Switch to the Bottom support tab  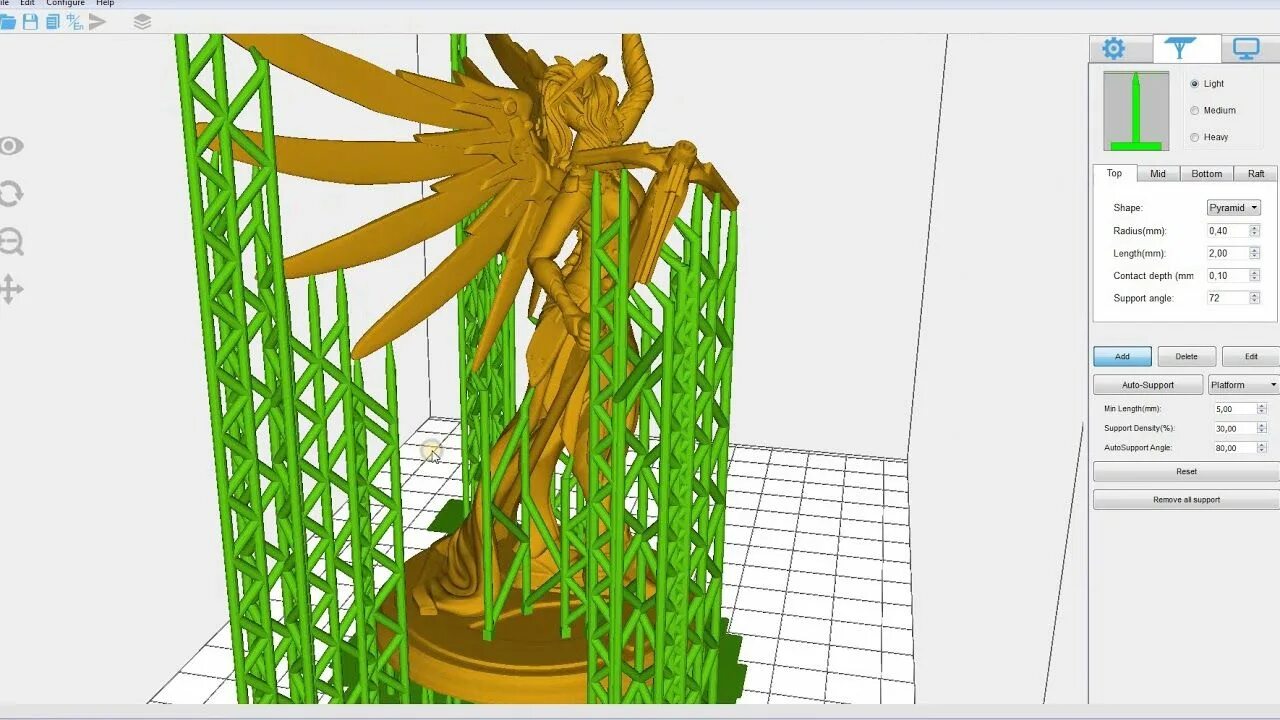1206,174
